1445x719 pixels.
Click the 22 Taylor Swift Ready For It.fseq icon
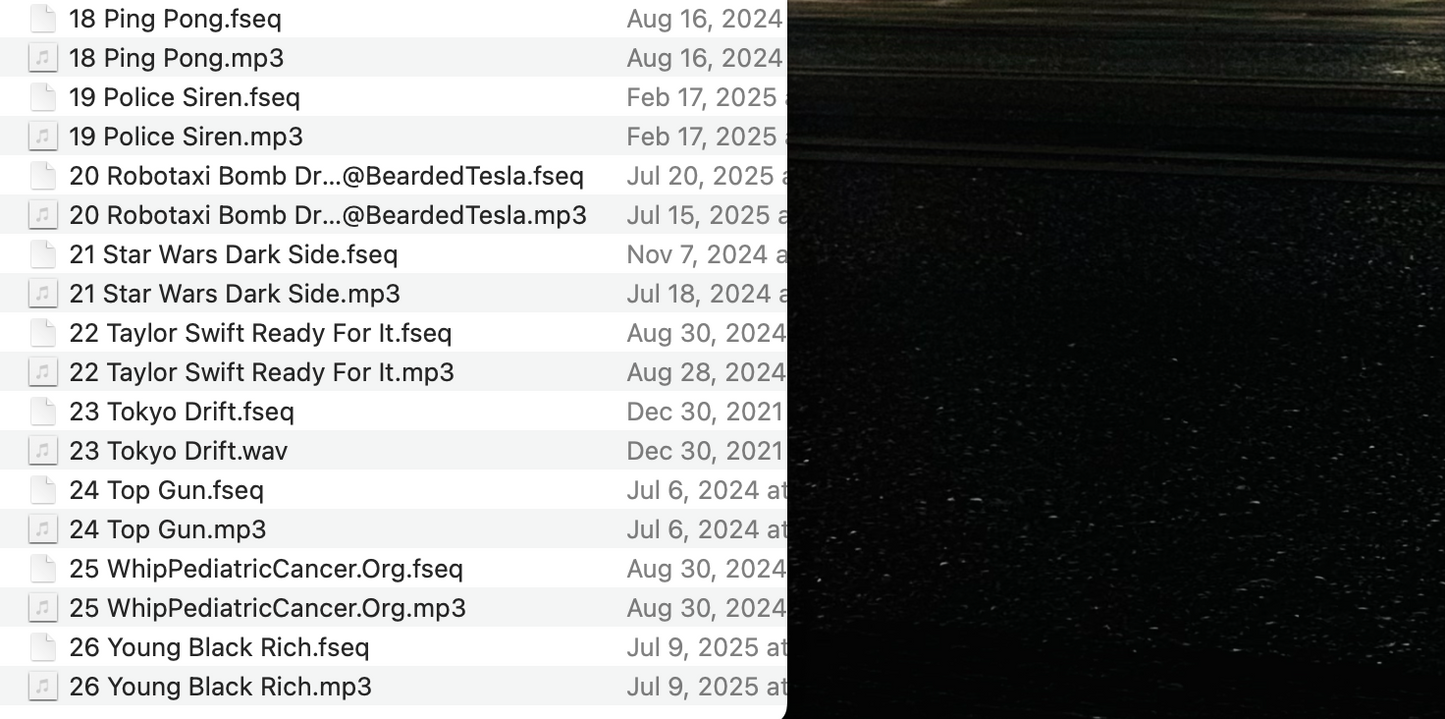coord(42,333)
